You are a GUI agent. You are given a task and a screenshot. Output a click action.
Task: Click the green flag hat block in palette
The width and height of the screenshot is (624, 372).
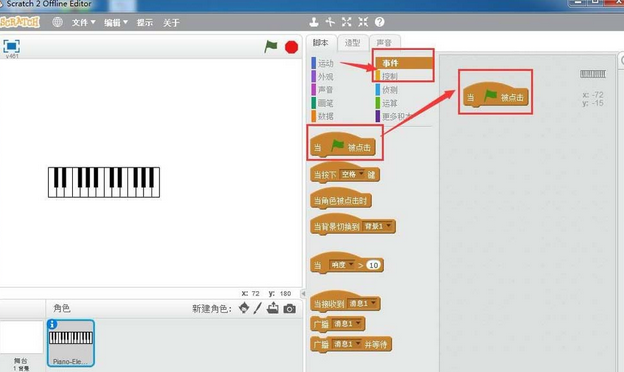343,145
